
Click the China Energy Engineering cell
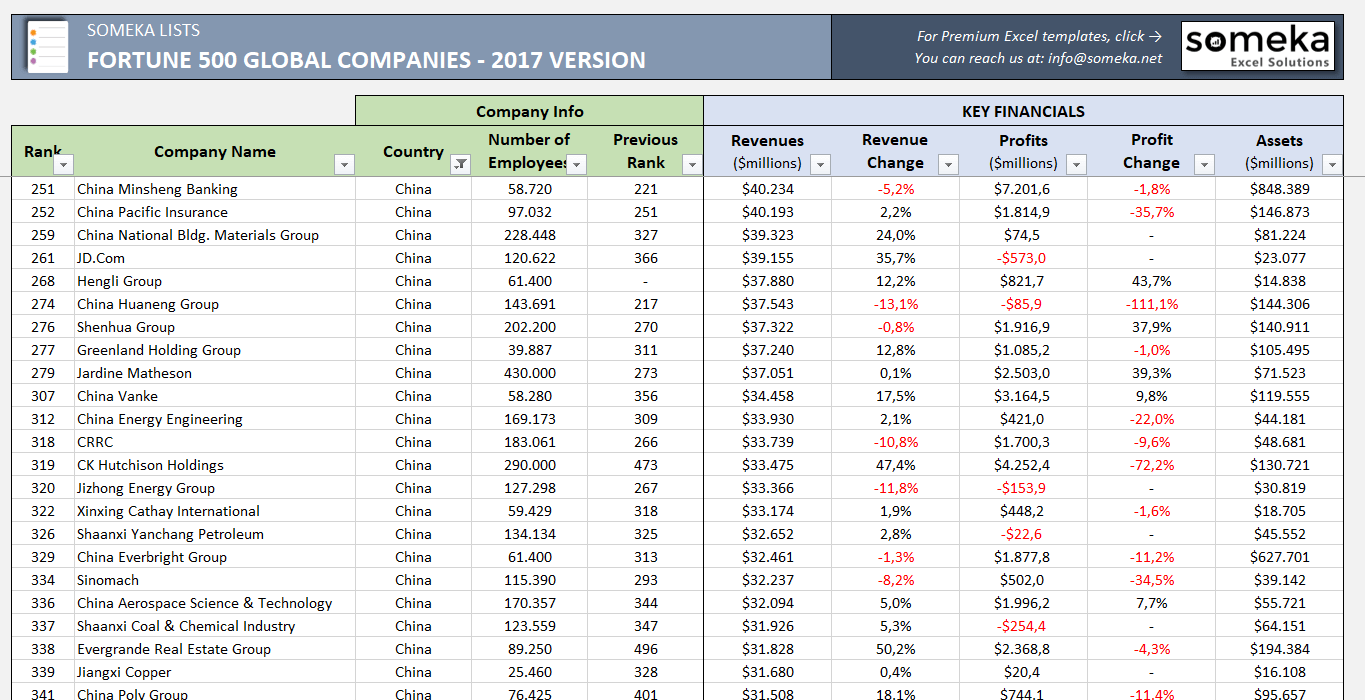tap(214, 419)
